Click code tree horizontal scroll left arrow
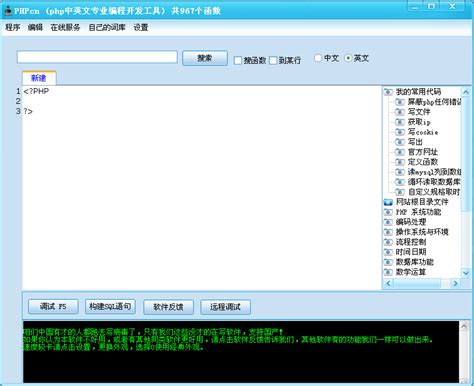This screenshot has height=386, width=474. [x=388, y=283]
